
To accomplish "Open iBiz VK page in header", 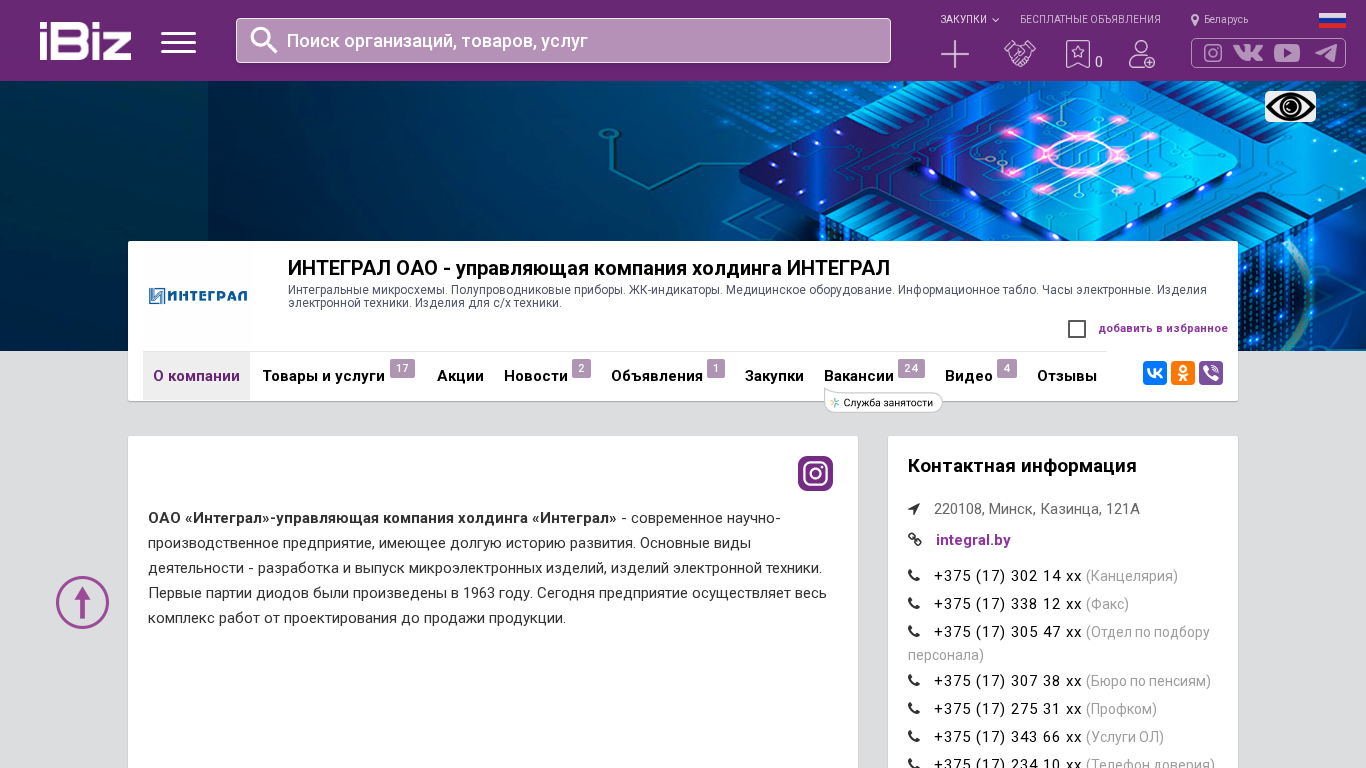I will coord(1248,53).
